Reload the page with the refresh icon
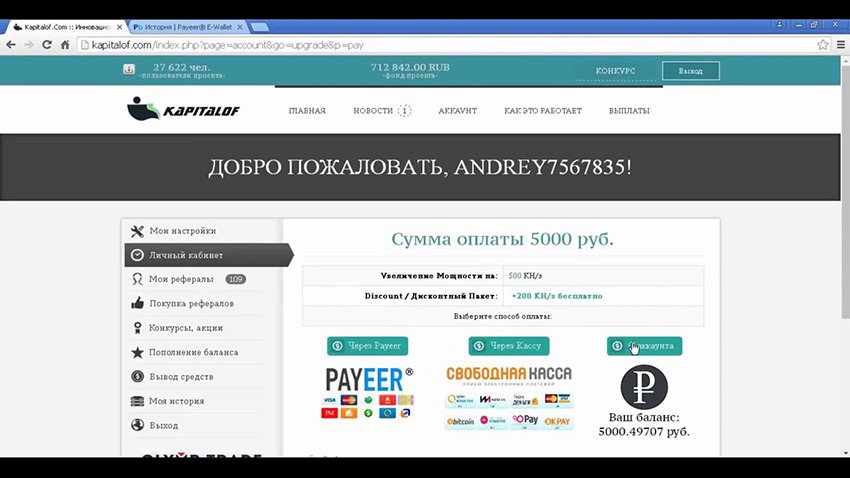This screenshot has height=478, width=850. pyautogui.click(x=47, y=45)
